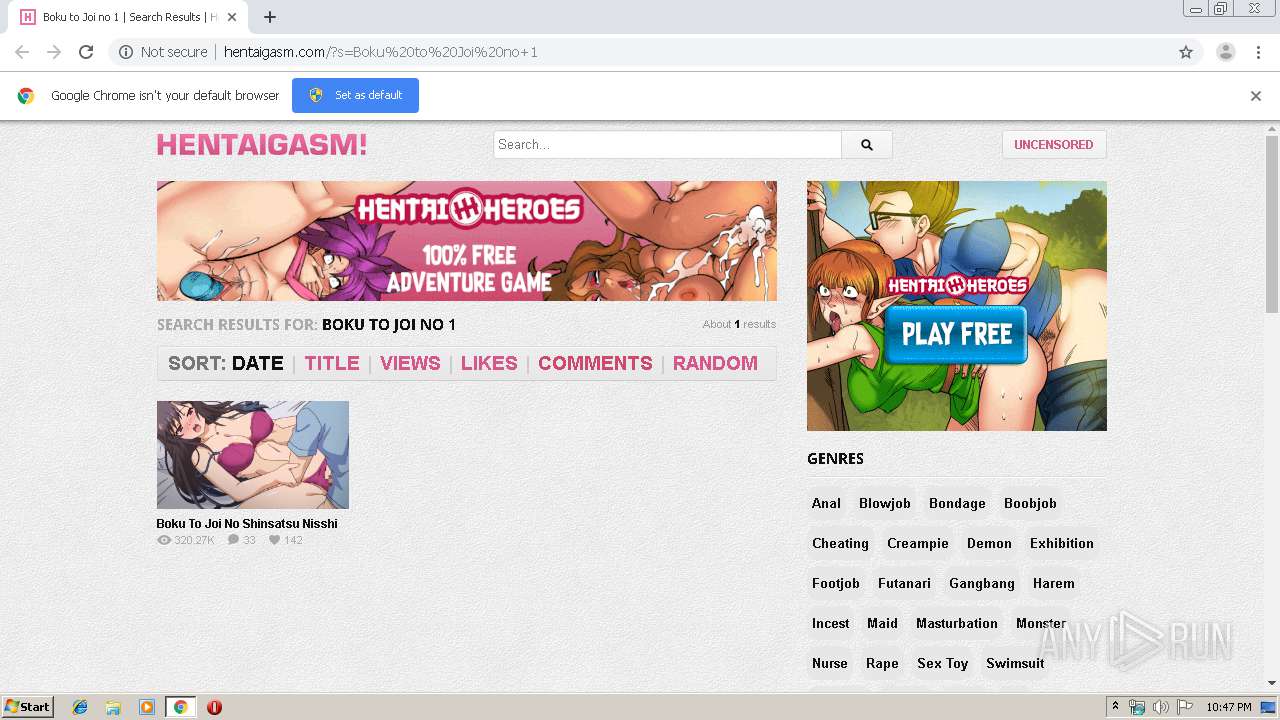Viewport: 1280px width, 720px height.
Task: Open a new tab with the plus button
Action: coord(270,17)
